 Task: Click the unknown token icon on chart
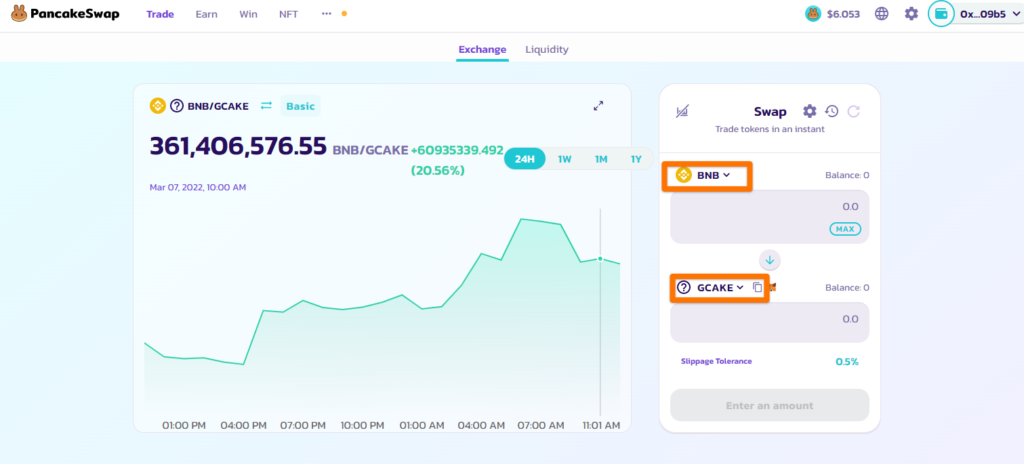click(x=176, y=106)
